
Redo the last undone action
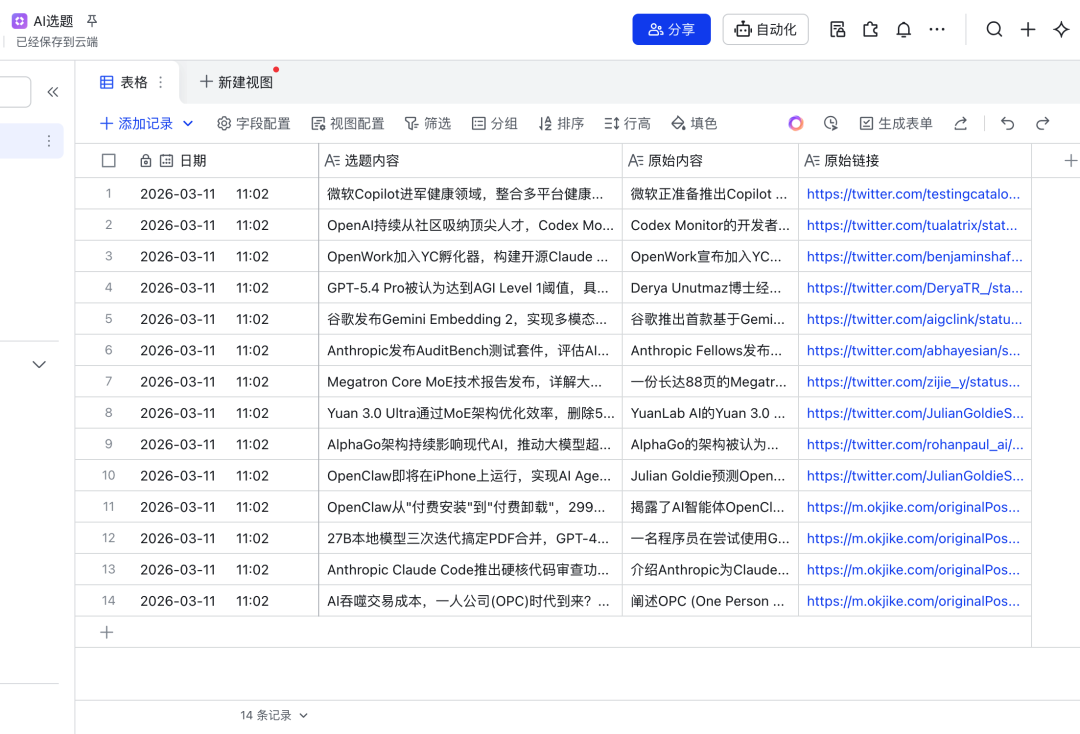click(x=1042, y=123)
